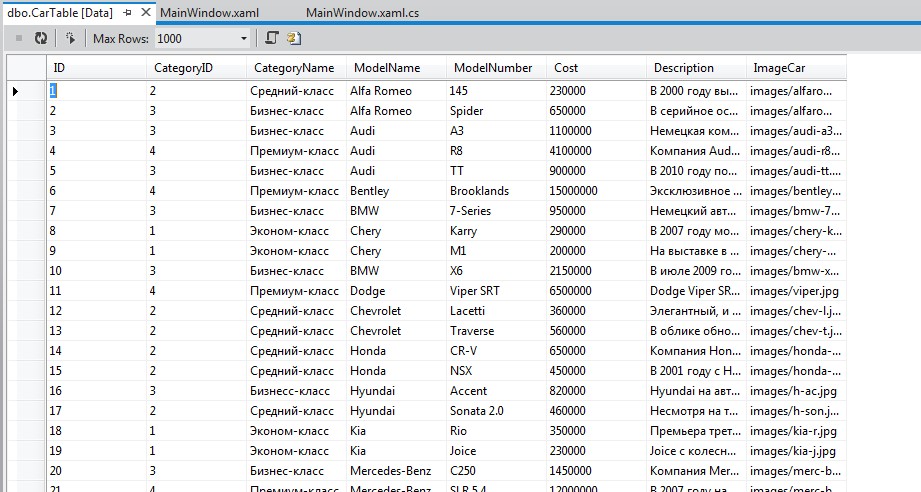Click the 'Spider' ModelNumber cell

click(496, 111)
